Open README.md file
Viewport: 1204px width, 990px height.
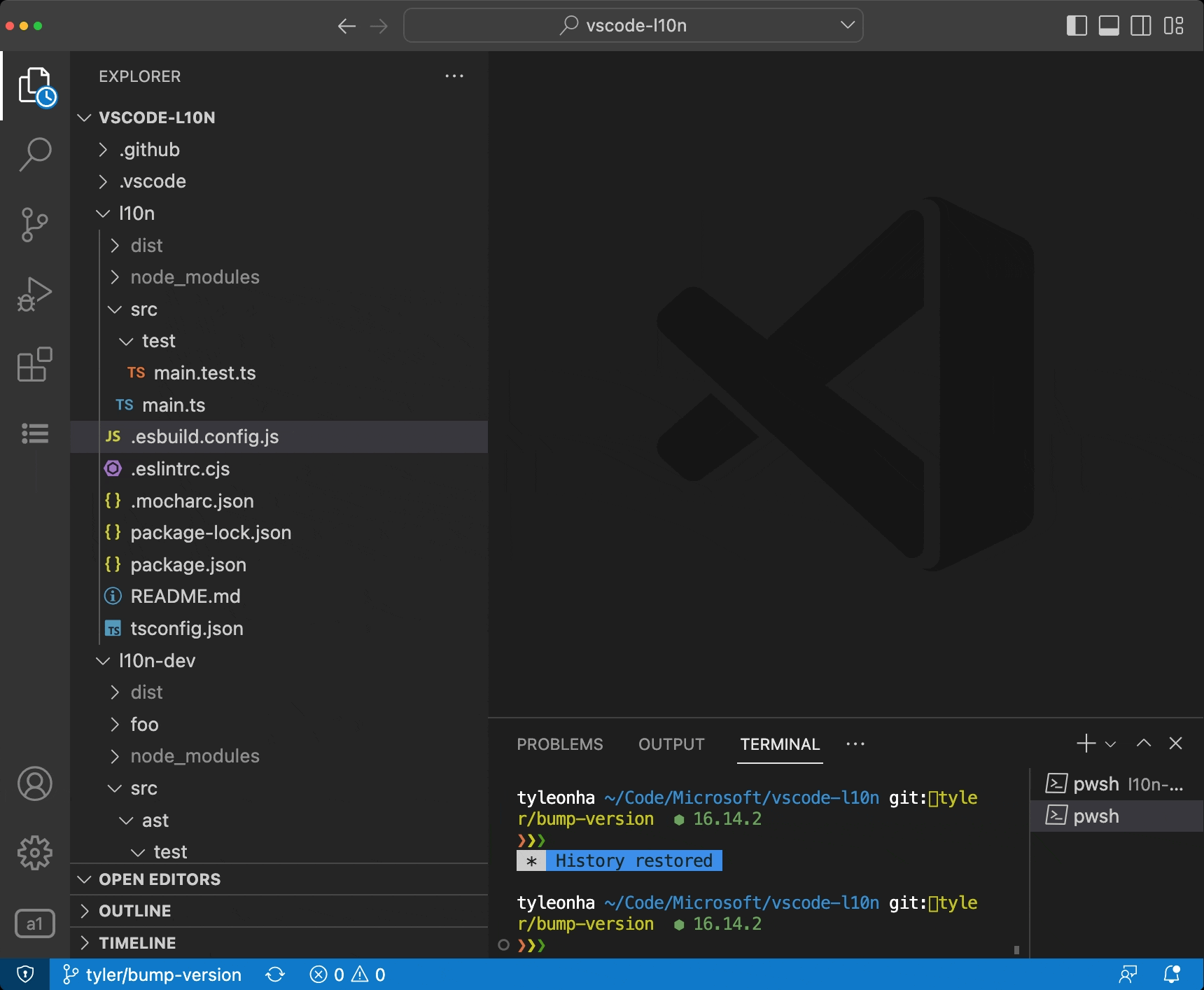279,597
